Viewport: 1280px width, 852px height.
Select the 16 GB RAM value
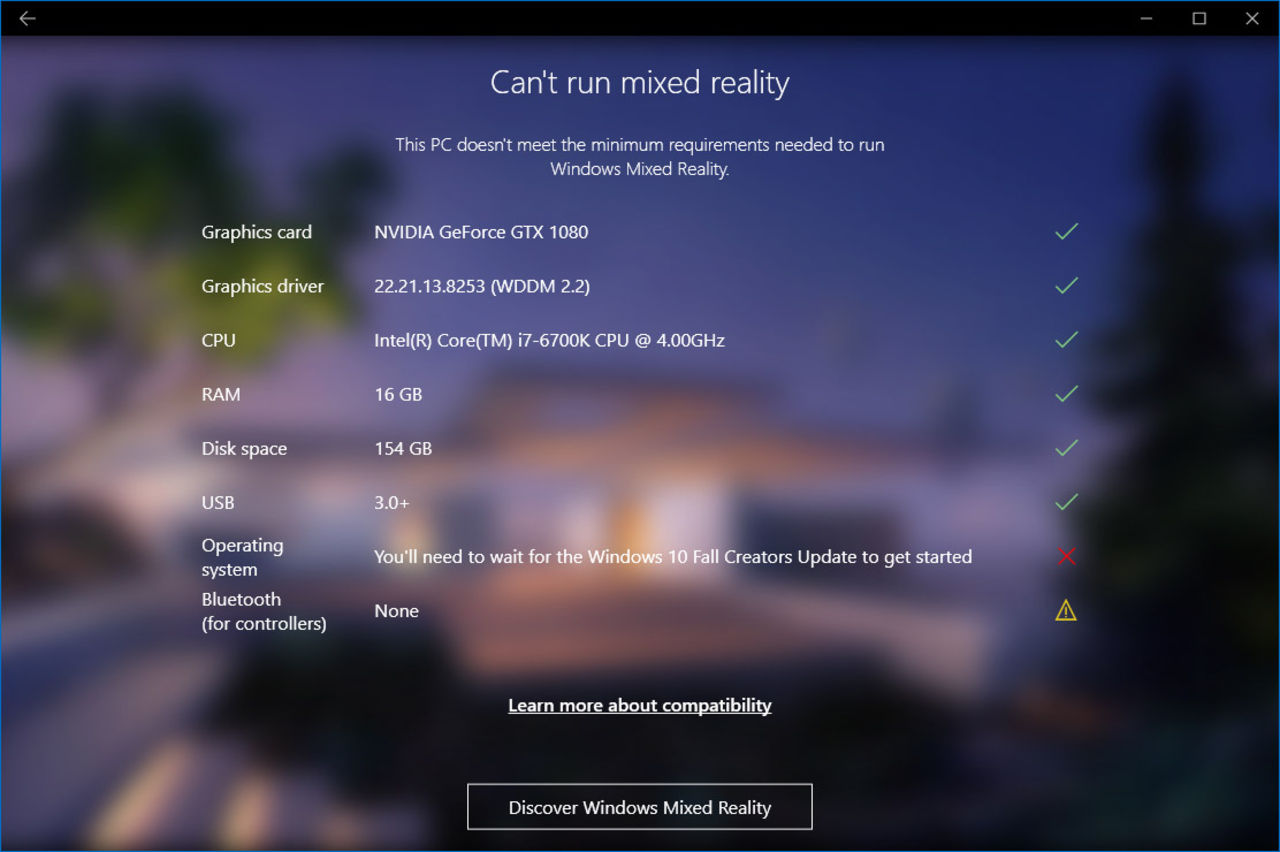click(x=398, y=393)
